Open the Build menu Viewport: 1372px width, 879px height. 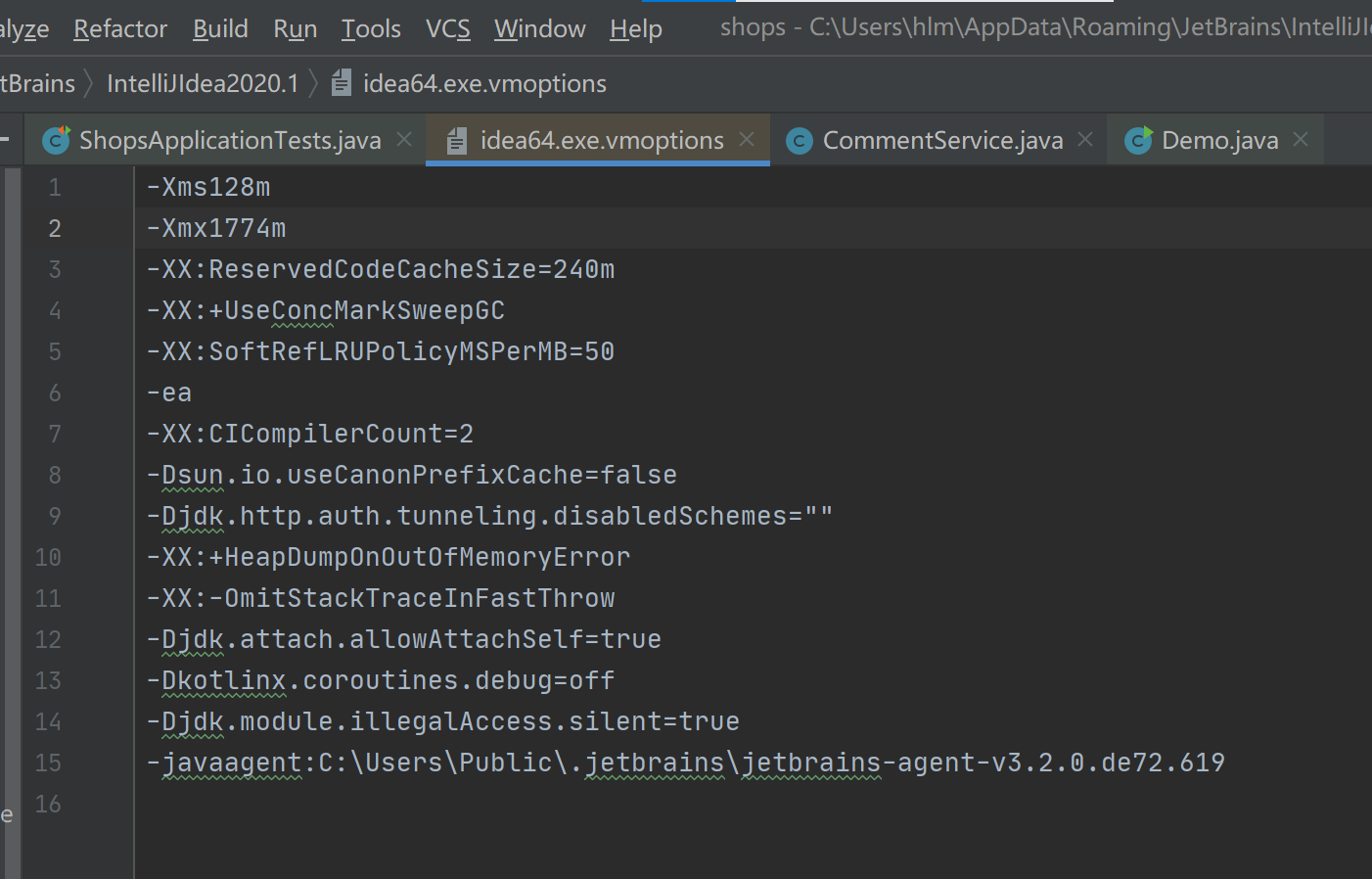point(220,29)
